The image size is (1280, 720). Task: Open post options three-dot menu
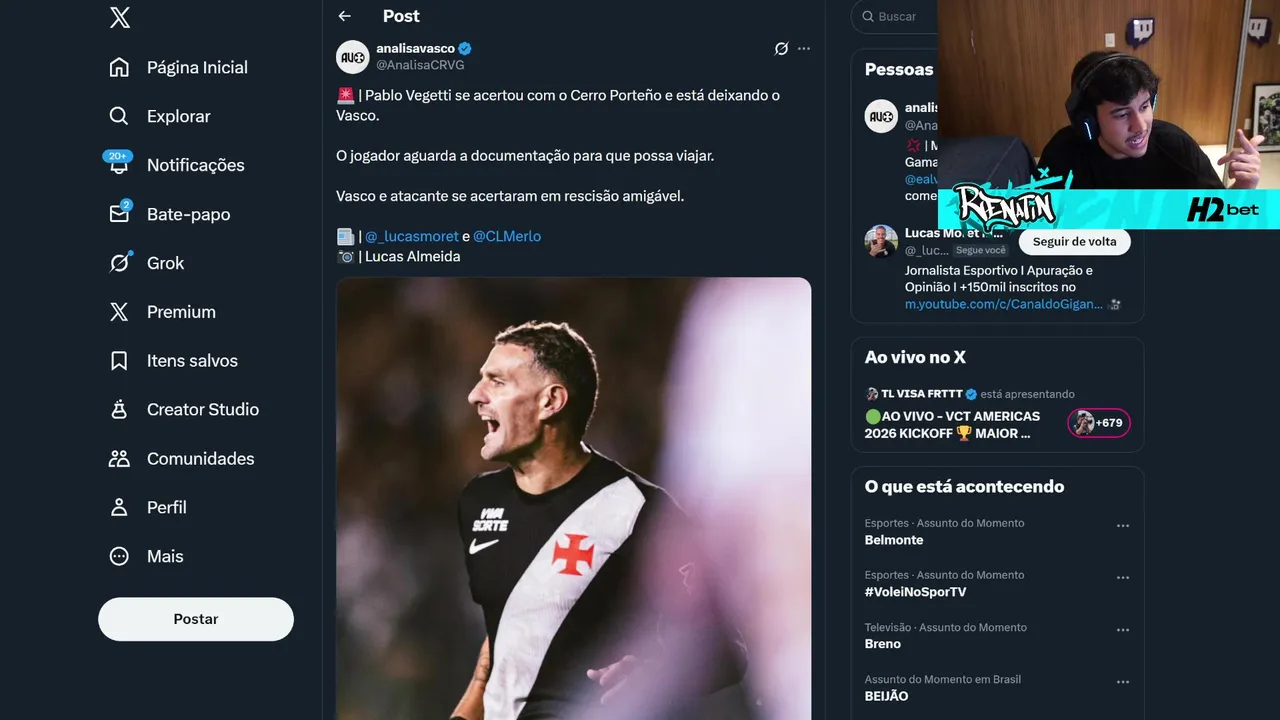[804, 48]
